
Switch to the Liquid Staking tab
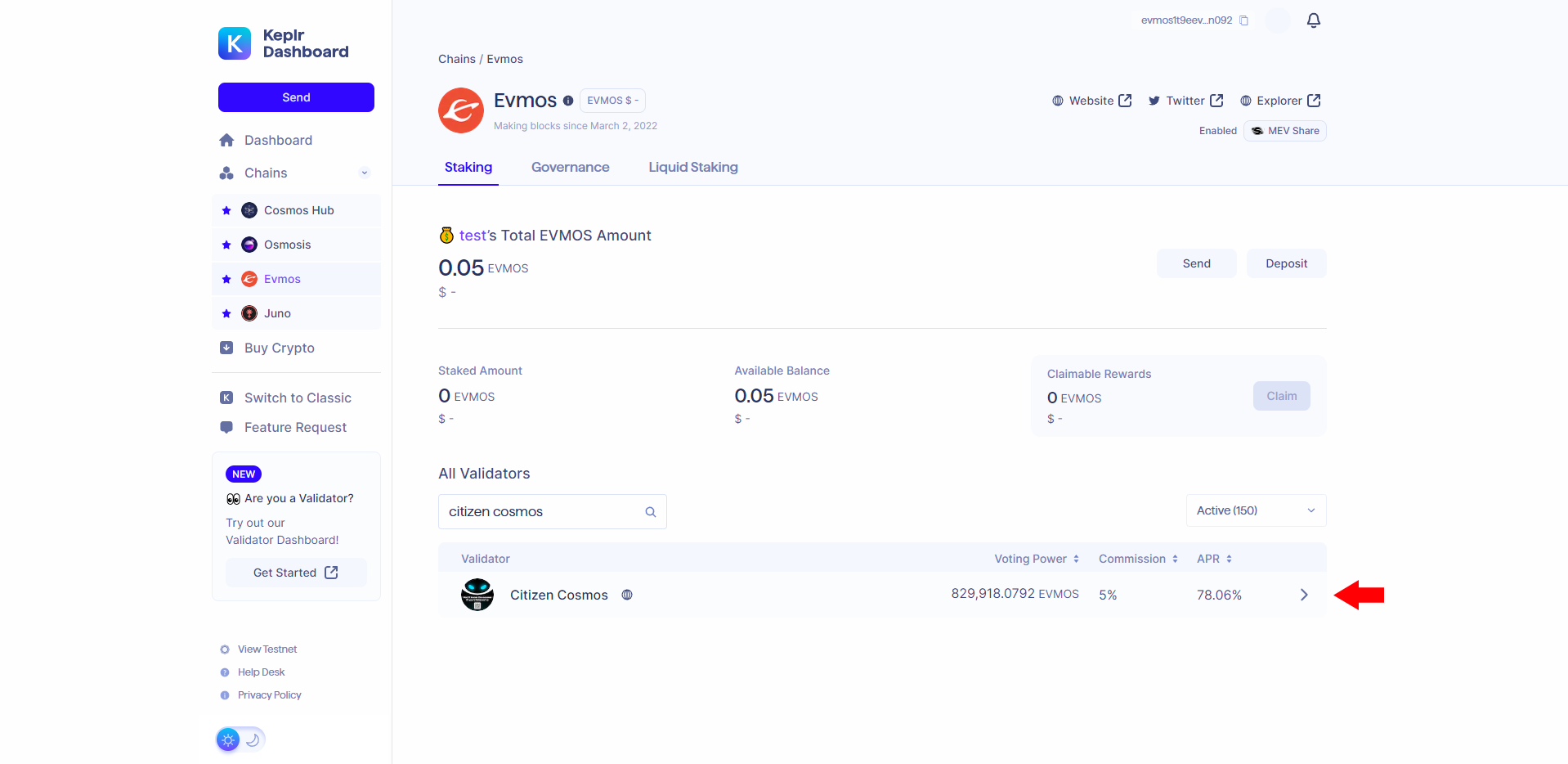point(693,167)
